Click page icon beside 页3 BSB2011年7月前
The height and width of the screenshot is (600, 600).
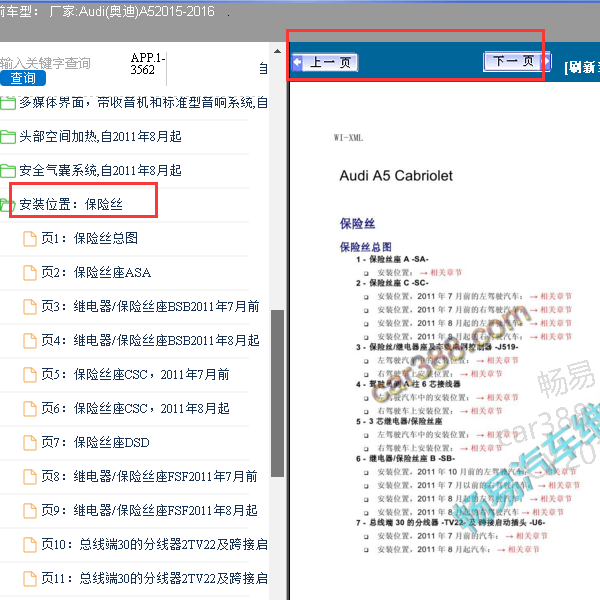pyautogui.click(x=30, y=307)
